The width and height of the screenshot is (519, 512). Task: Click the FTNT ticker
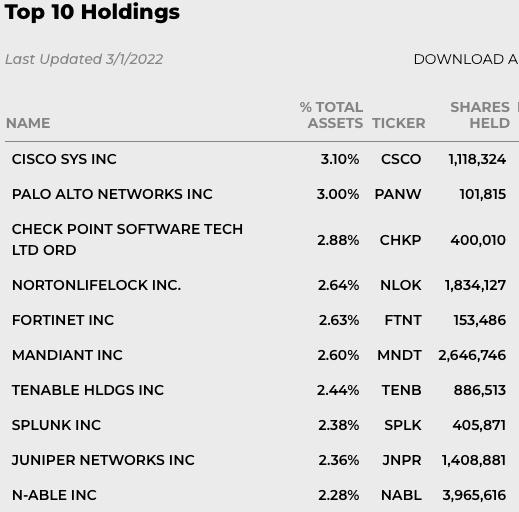click(403, 320)
